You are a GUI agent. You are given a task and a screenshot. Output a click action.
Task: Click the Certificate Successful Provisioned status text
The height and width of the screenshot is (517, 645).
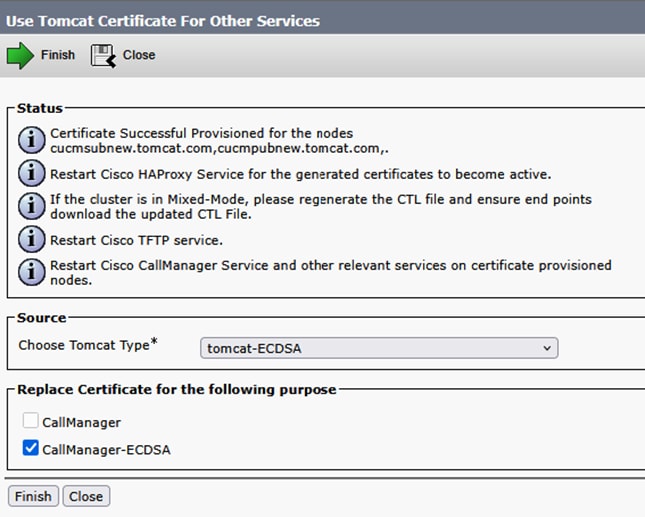[x=201, y=133]
